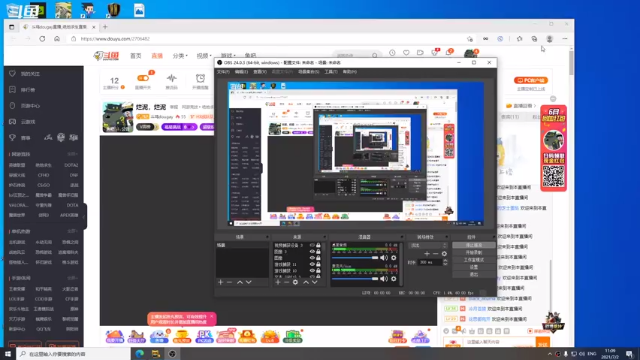
Task: Move source down in OBS sources panel
Action: 315,282
